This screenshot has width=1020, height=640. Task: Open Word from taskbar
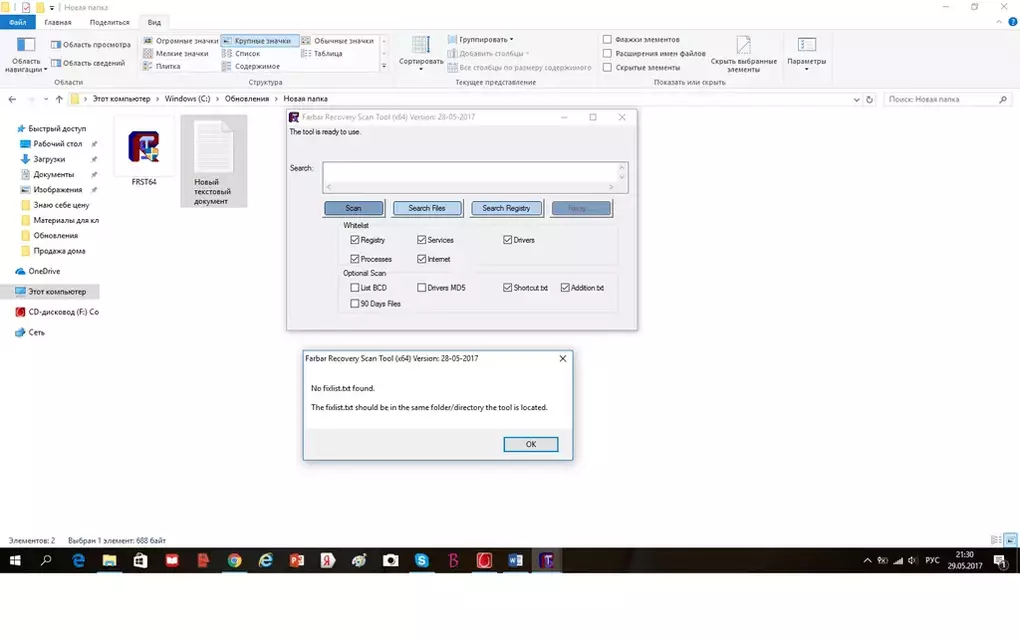(x=515, y=561)
